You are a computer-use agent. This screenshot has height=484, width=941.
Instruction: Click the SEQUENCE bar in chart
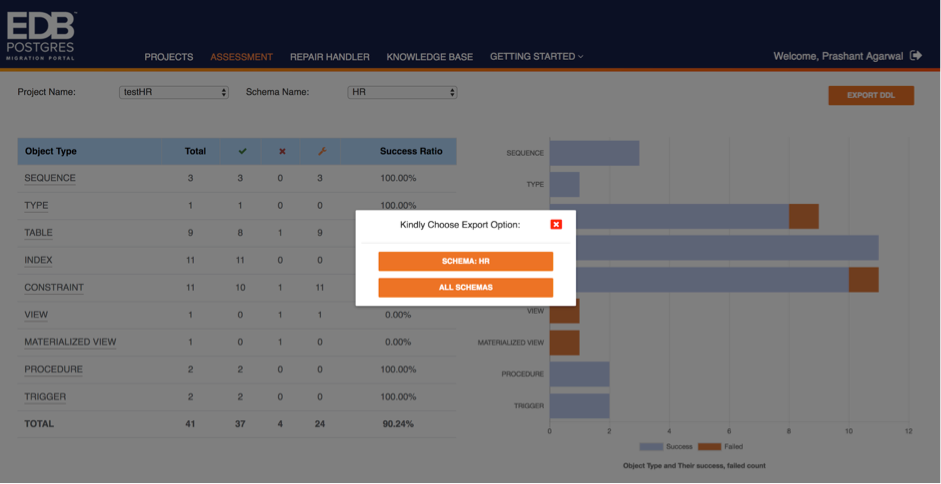pyautogui.click(x=594, y=153)
